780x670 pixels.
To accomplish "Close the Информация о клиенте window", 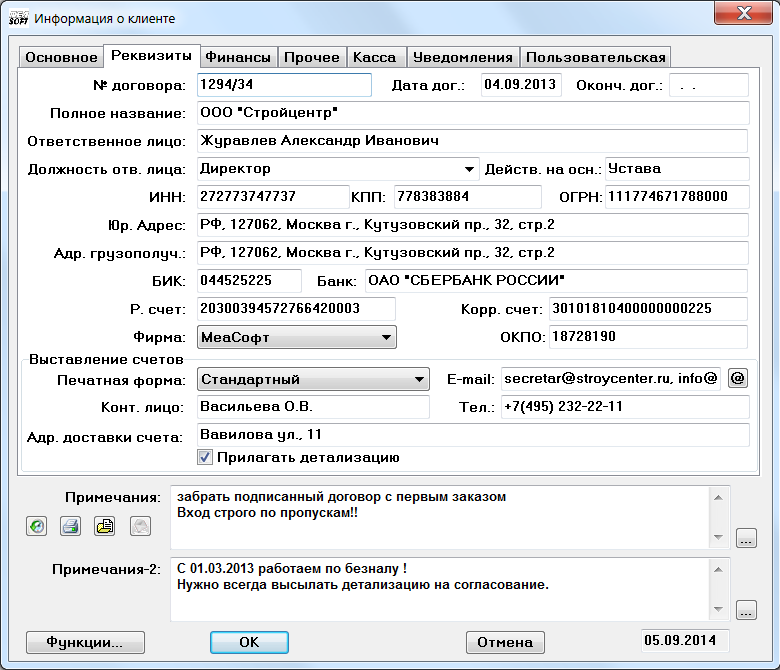I will [x=743, y=13].
